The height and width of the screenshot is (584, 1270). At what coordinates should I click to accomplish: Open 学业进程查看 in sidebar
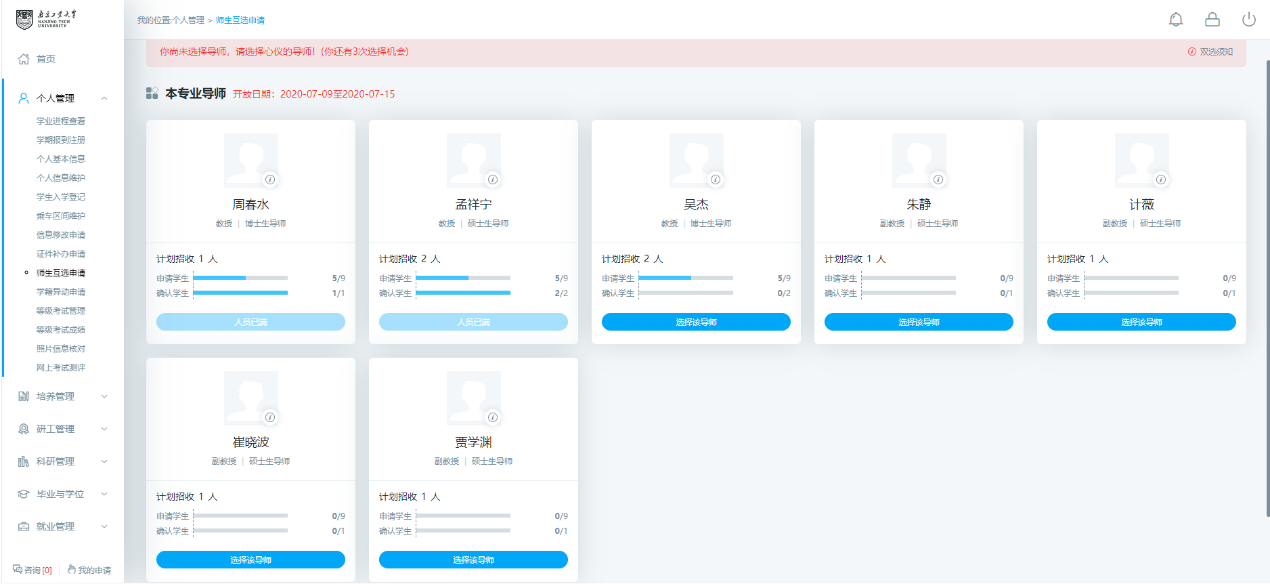(x=61, y=121)
